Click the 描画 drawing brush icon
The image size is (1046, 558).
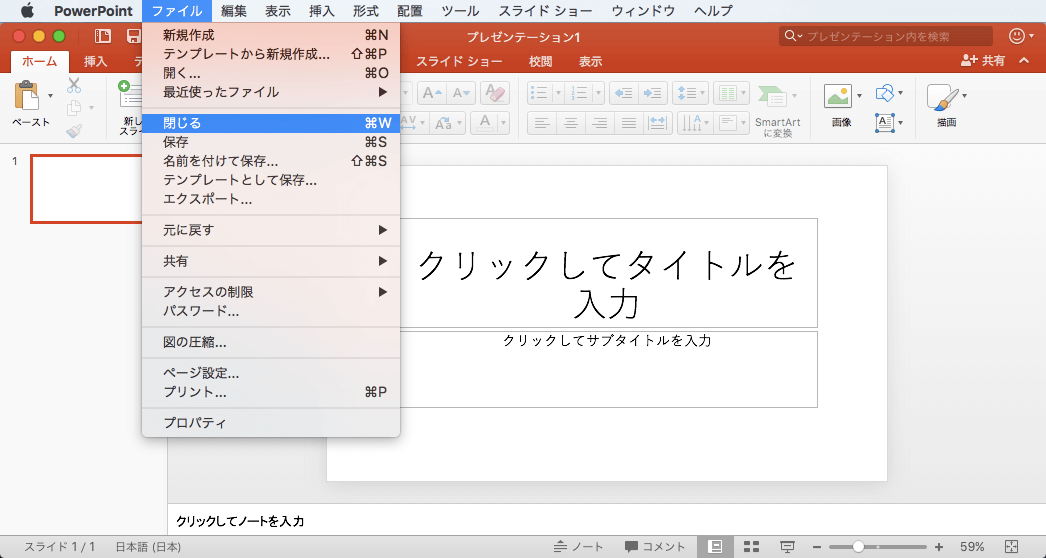pyautogui.click(x=942, y=97)
